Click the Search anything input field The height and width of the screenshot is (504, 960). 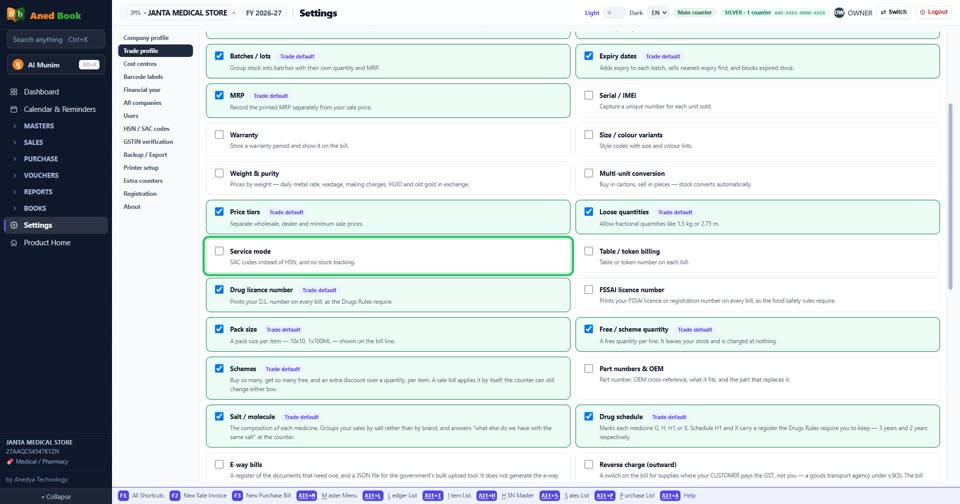coord(56,40)
